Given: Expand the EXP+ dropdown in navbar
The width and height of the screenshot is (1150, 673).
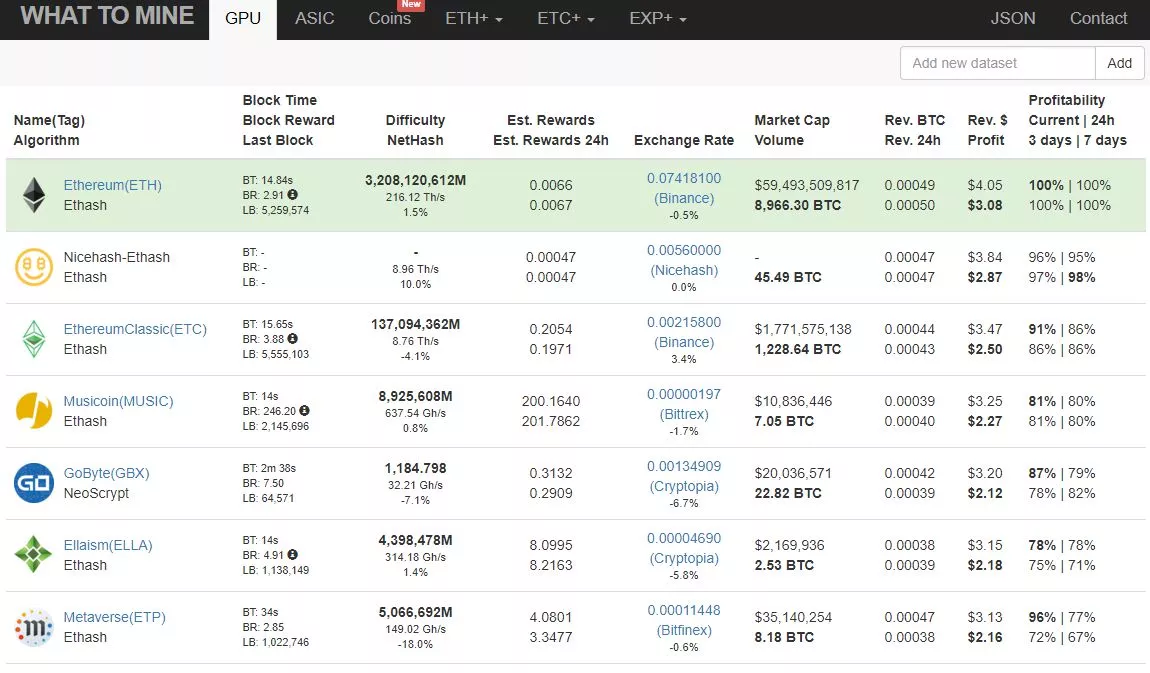Looking at the screenshot, I should pos(658,19).
